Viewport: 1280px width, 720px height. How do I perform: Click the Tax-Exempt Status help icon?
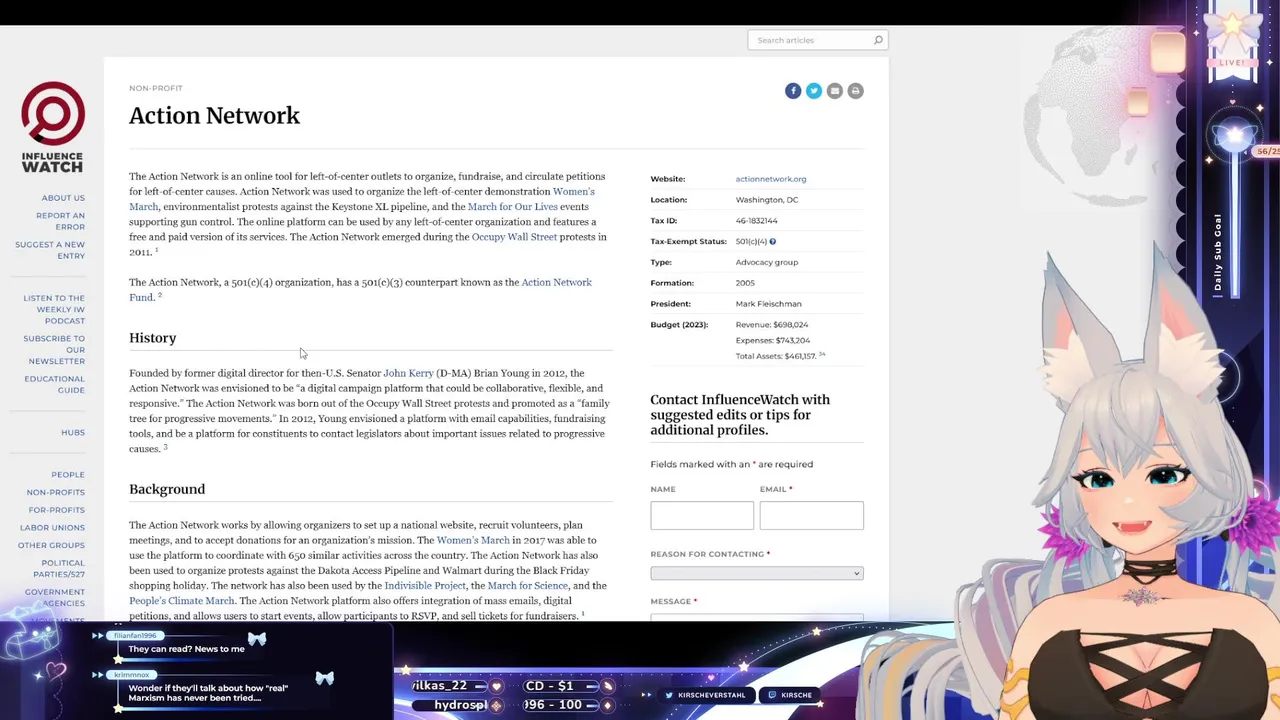tap(772, 241)
